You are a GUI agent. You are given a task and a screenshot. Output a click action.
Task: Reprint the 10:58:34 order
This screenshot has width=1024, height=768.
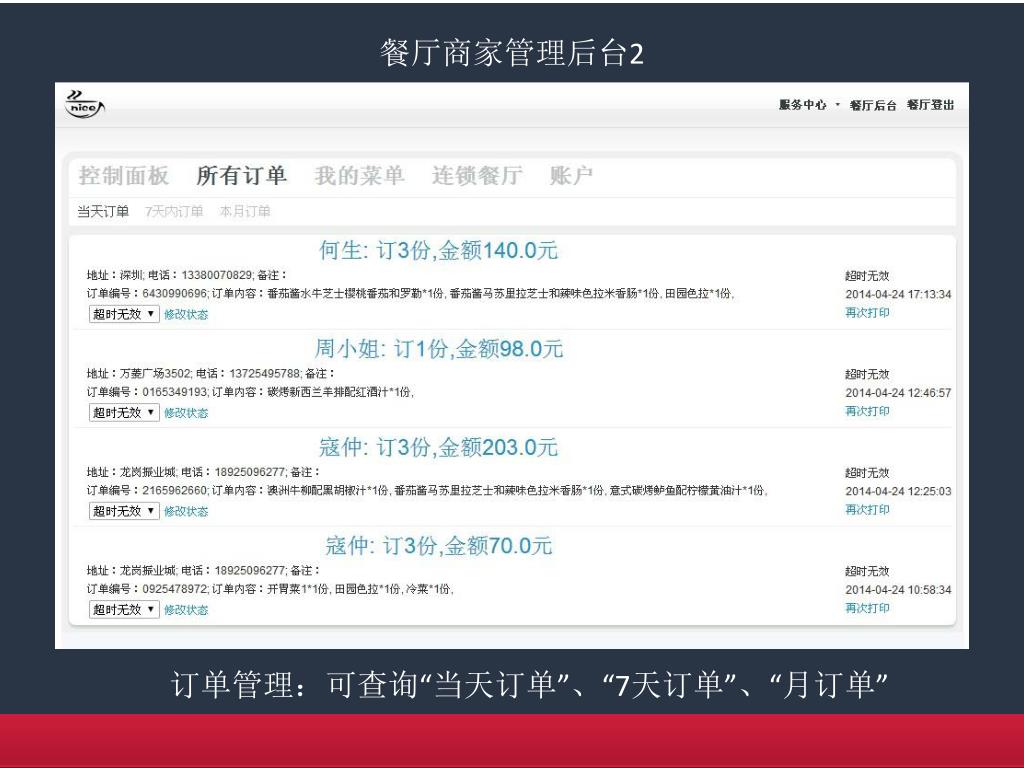(867, 608)
